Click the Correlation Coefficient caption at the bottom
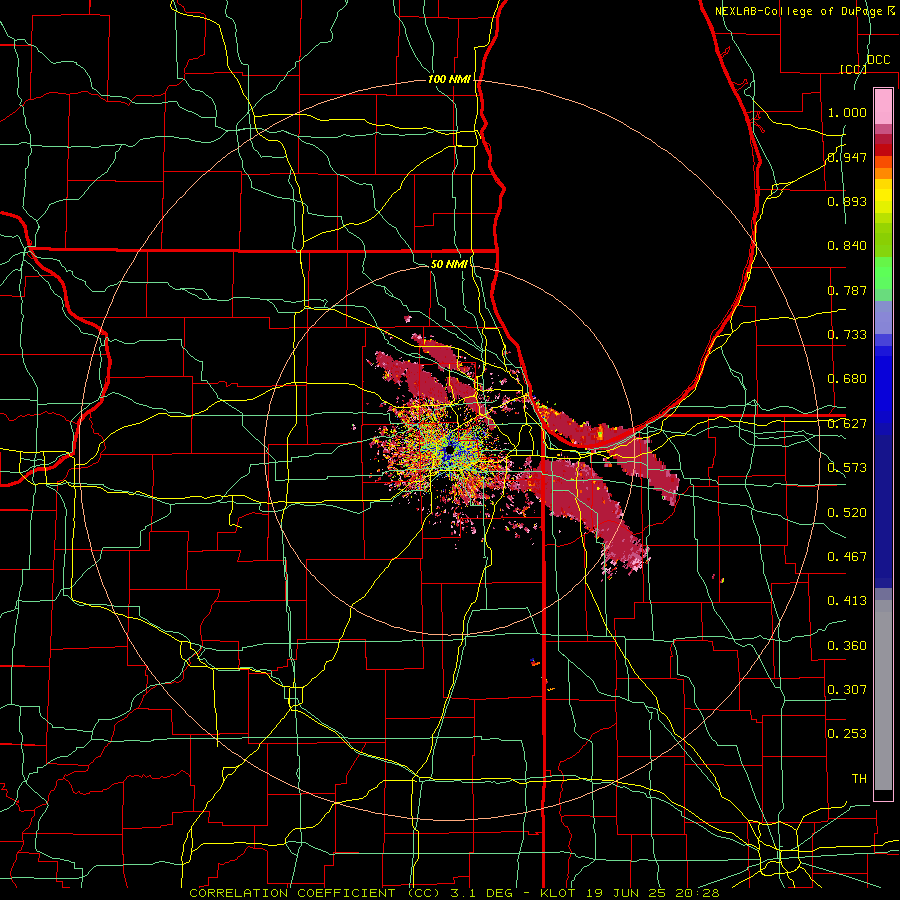 click(454, 893)
